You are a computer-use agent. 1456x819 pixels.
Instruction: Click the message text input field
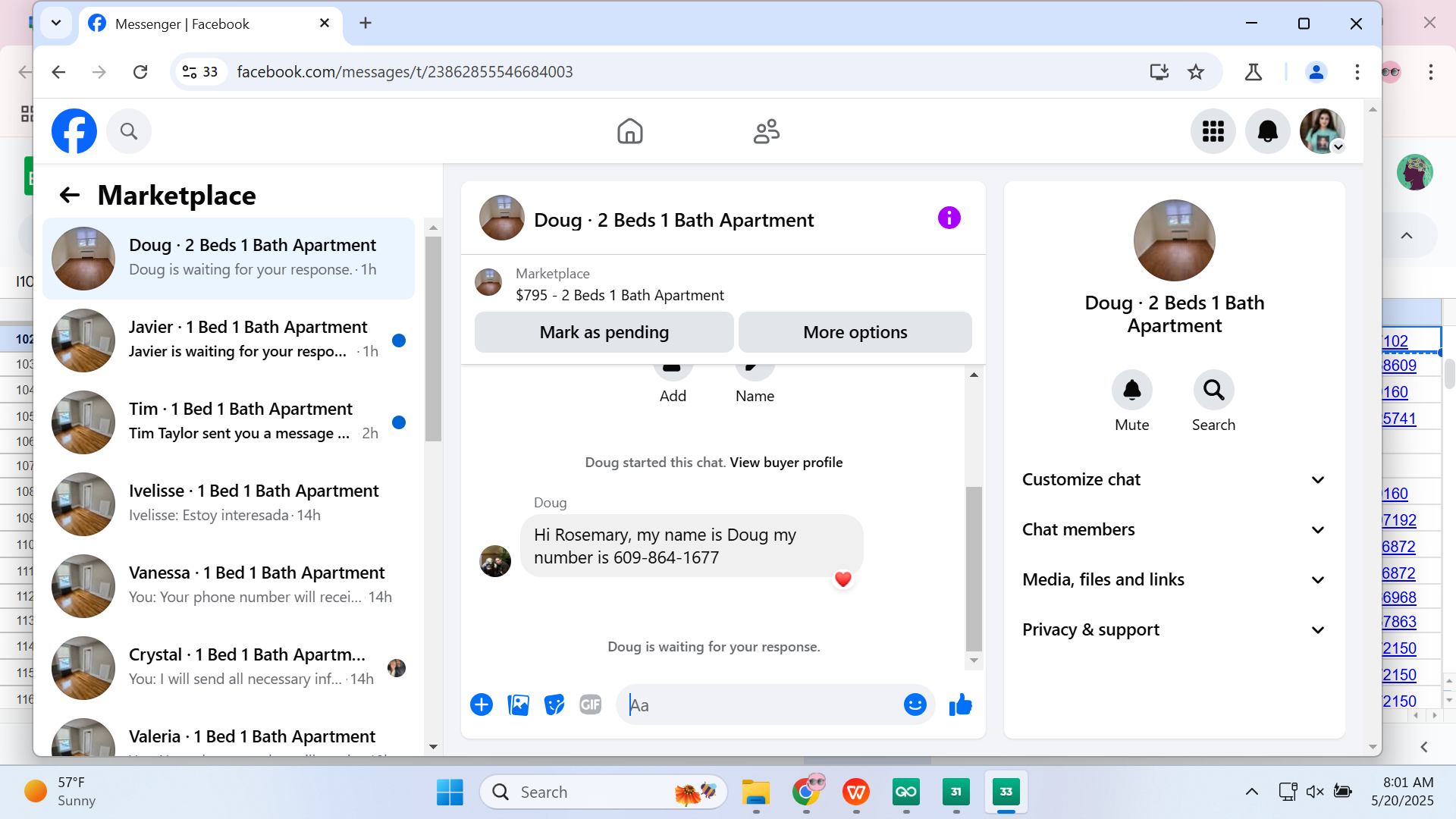coord(758,705)
